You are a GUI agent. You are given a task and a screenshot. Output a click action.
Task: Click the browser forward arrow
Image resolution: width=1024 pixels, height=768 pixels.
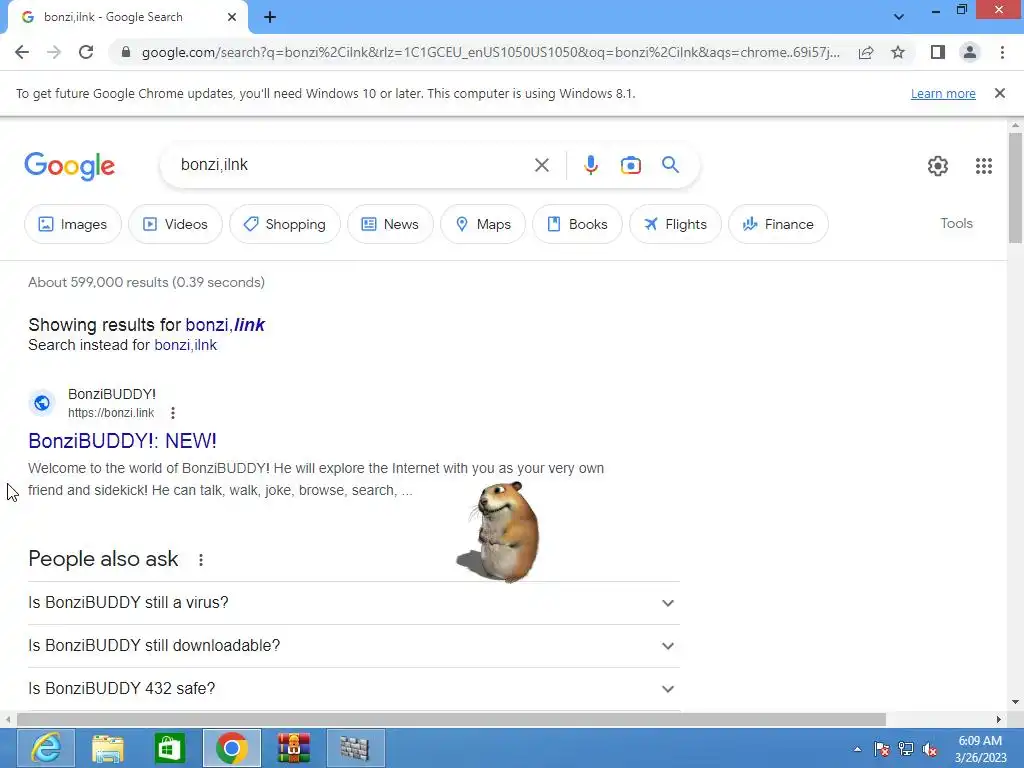click(54, 52)
